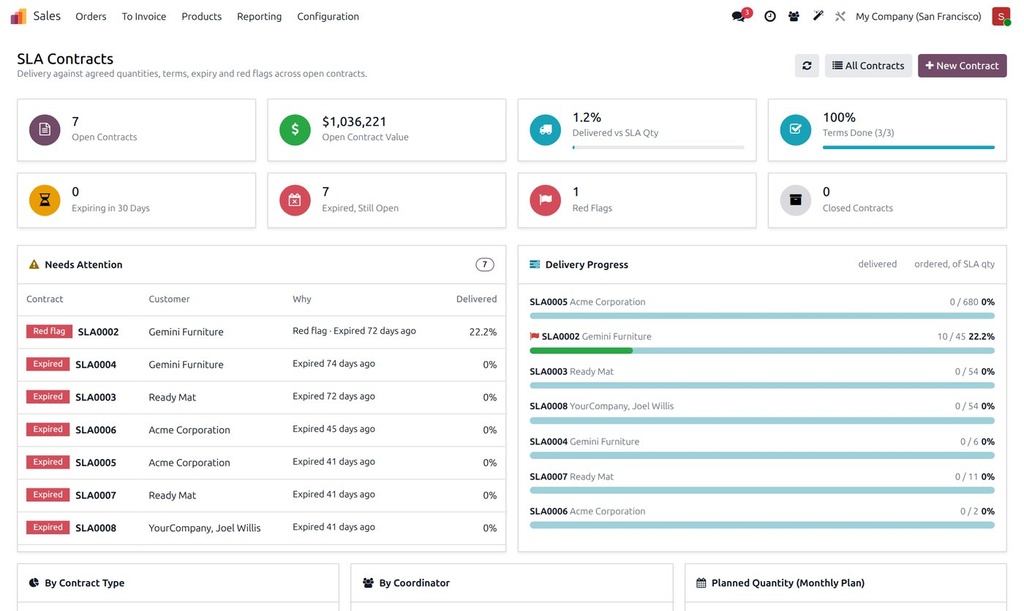The image size is (1024, 611).
Task: Click 'YourCompany, Joel Willis' in Needs Attention
Action: [204, 527]
